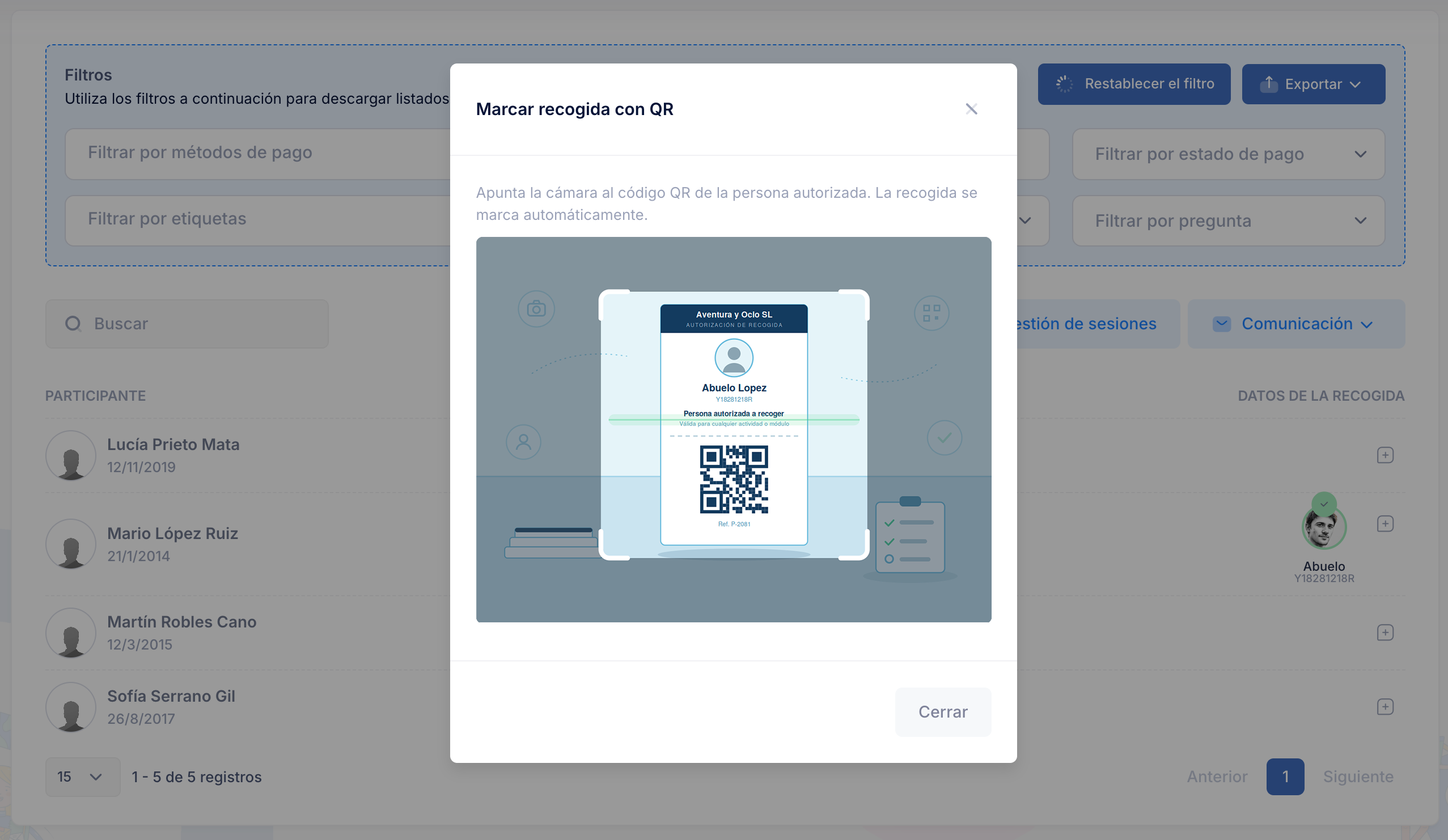Click the name Martín Robles Cano
This screenshot has height=840, width=1448.
point(181,622)
